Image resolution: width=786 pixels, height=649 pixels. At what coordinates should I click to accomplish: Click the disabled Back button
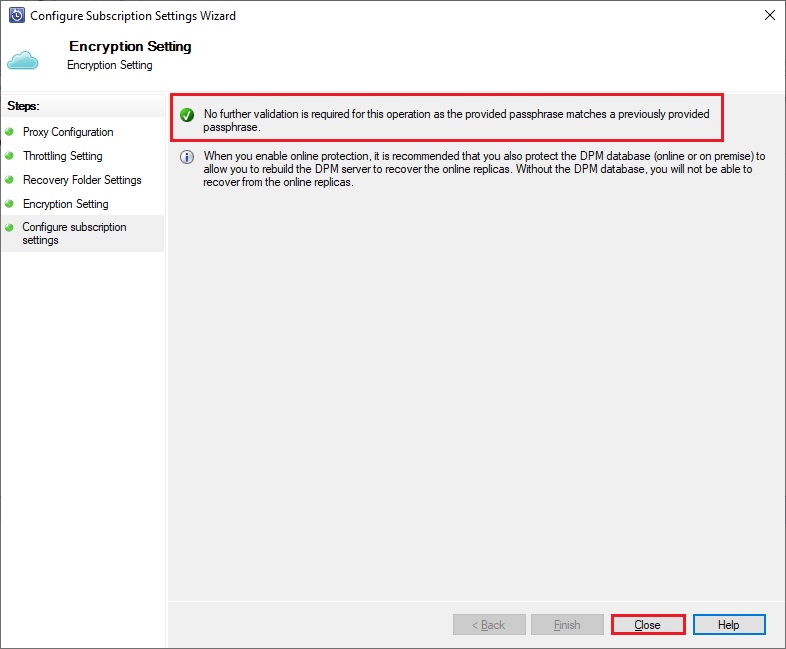pyautogui.click(x=489, y=624)
